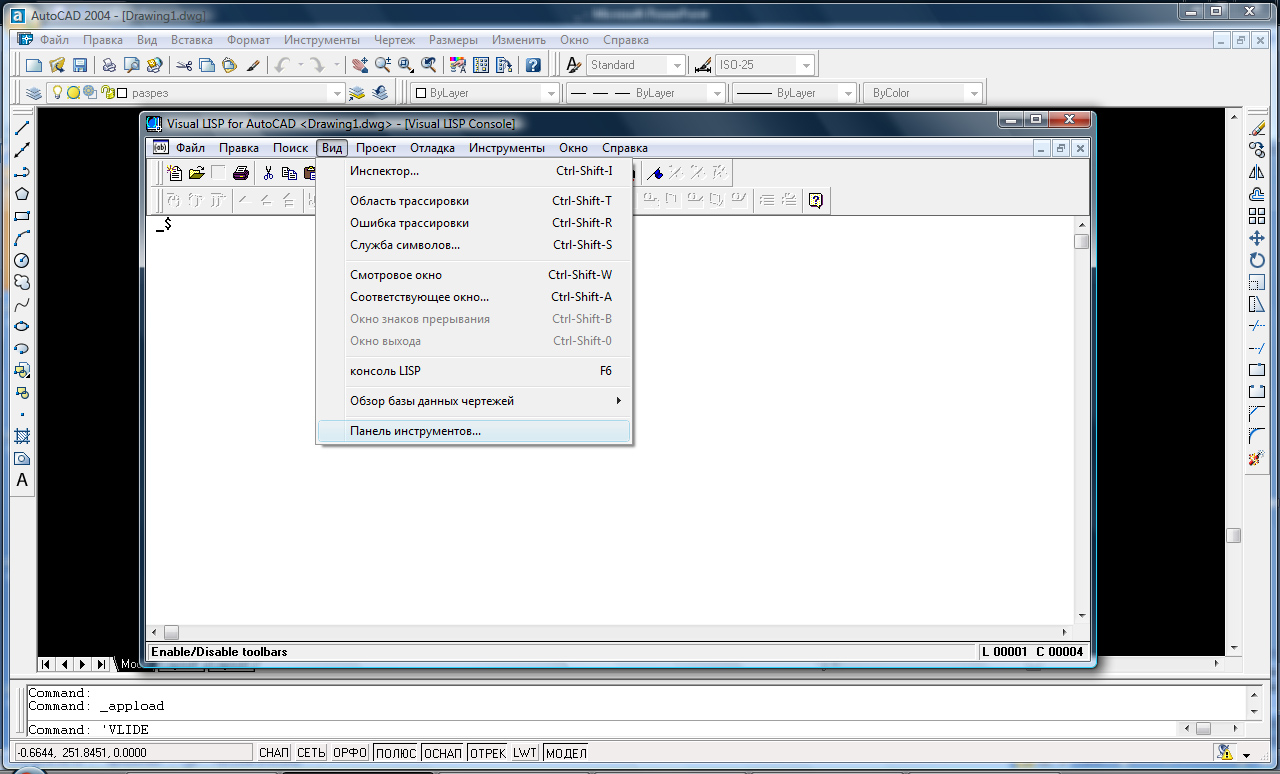Go to first layout tab arrow

pyautogui.click(x=47, y=664)
